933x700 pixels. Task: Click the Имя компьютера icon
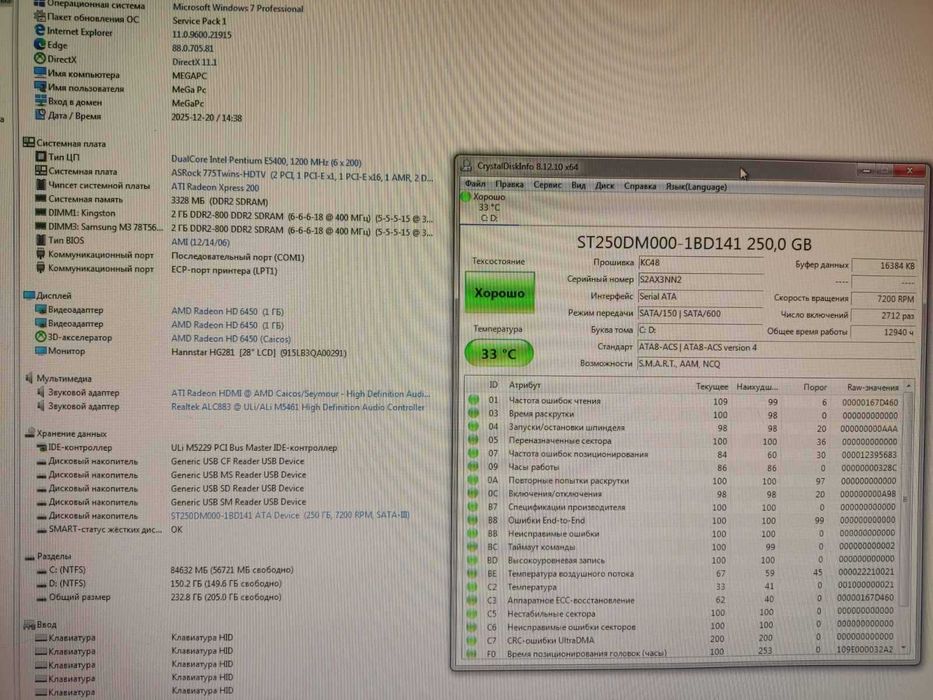coord(40,73)
